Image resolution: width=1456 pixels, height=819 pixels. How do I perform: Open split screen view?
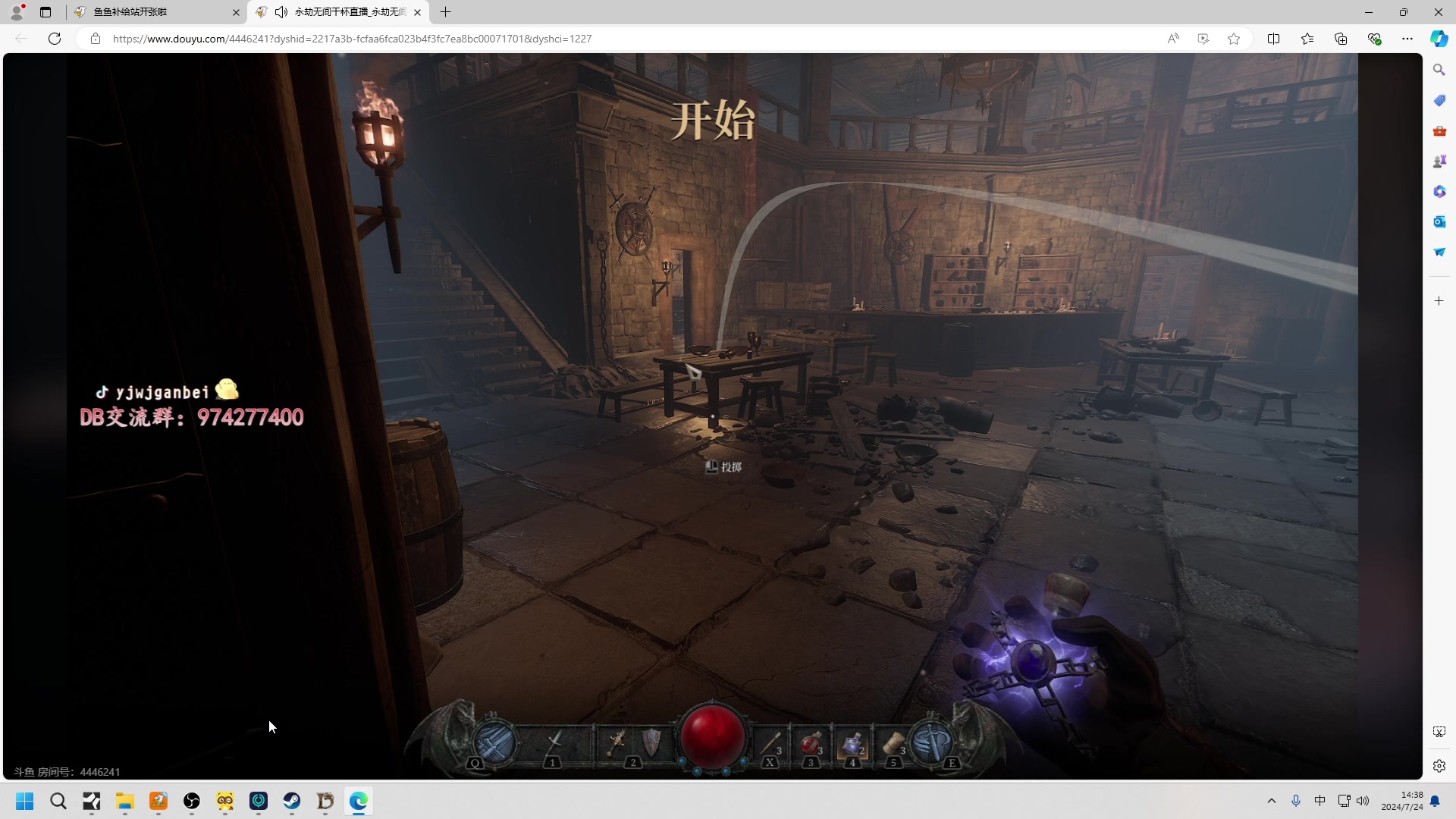[x=1274, y=39]
